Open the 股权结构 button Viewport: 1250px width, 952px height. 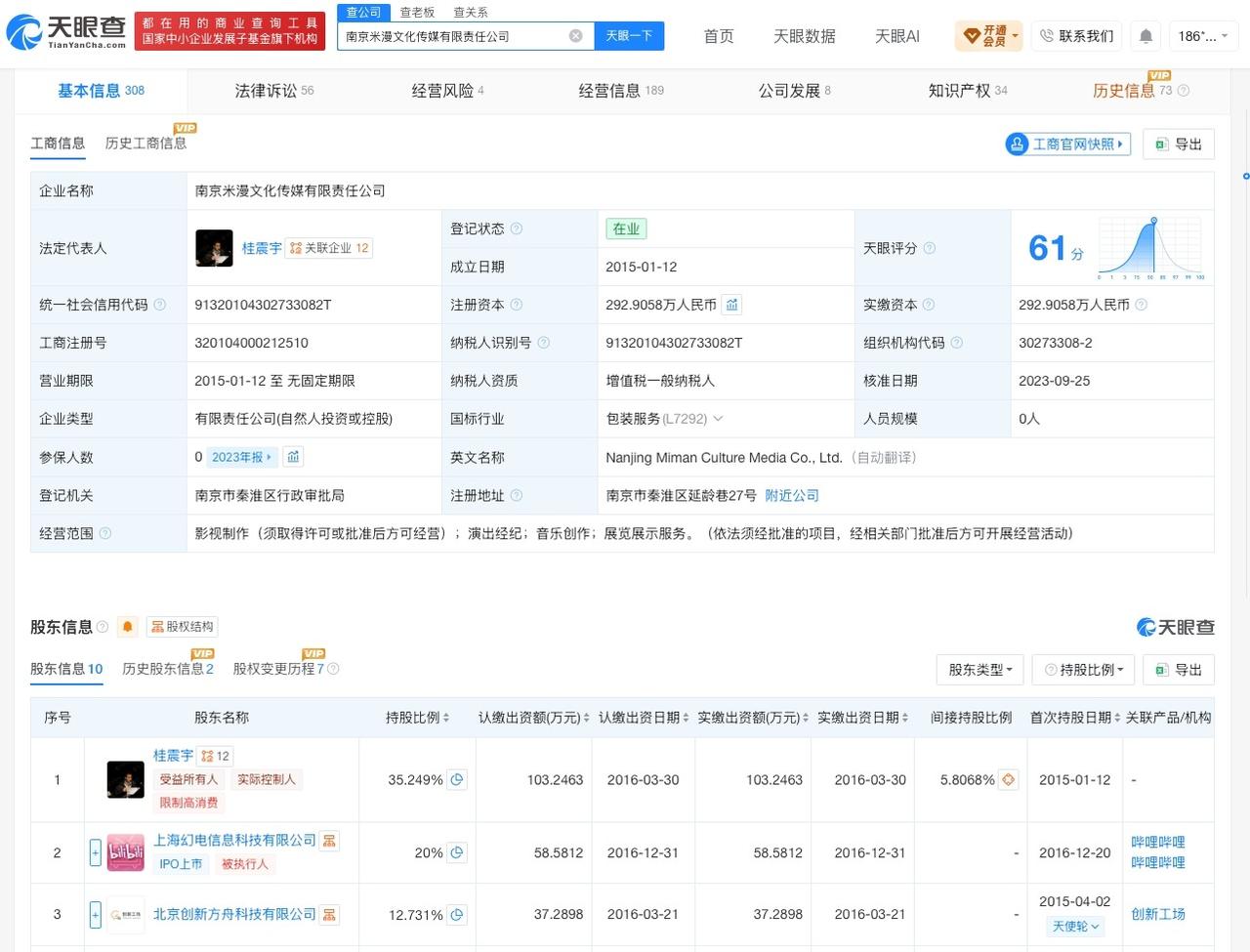[x=183, y=627]
